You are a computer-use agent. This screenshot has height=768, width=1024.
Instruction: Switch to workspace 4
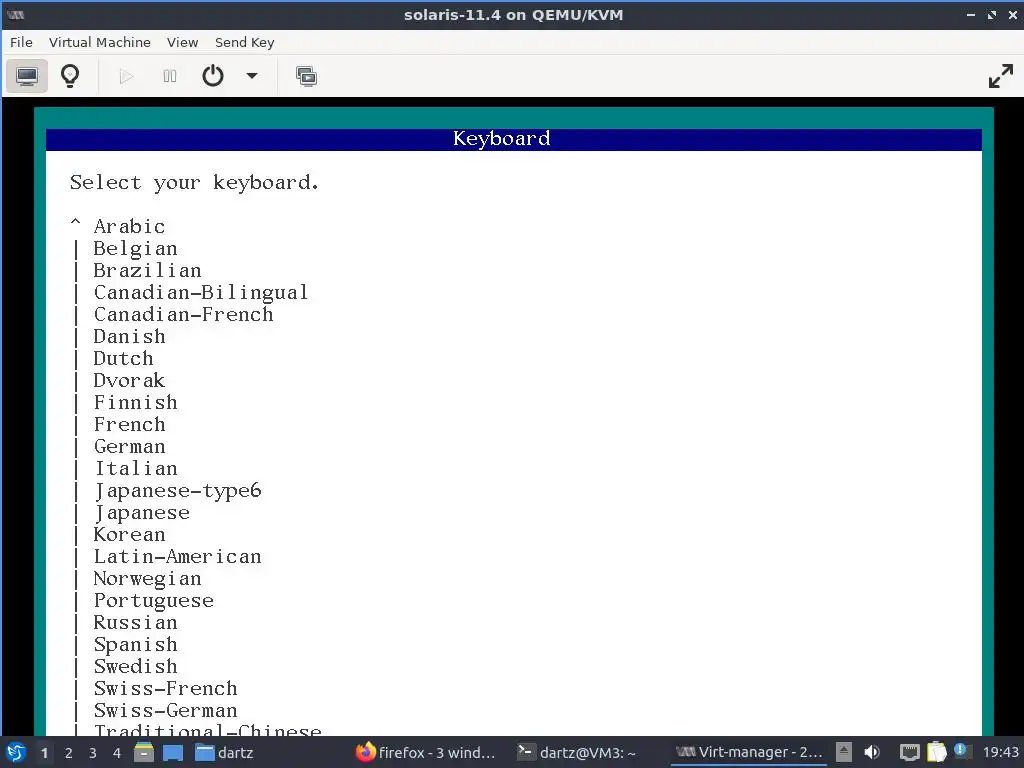pos(117,753)
